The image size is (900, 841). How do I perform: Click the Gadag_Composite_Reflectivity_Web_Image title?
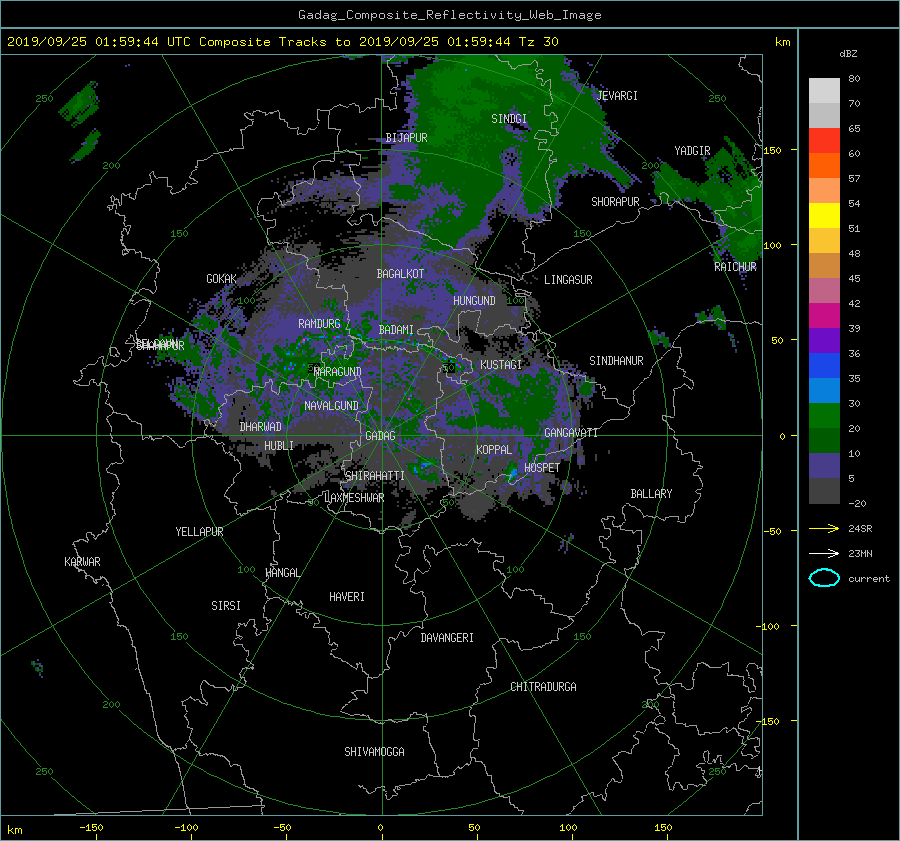449,15
